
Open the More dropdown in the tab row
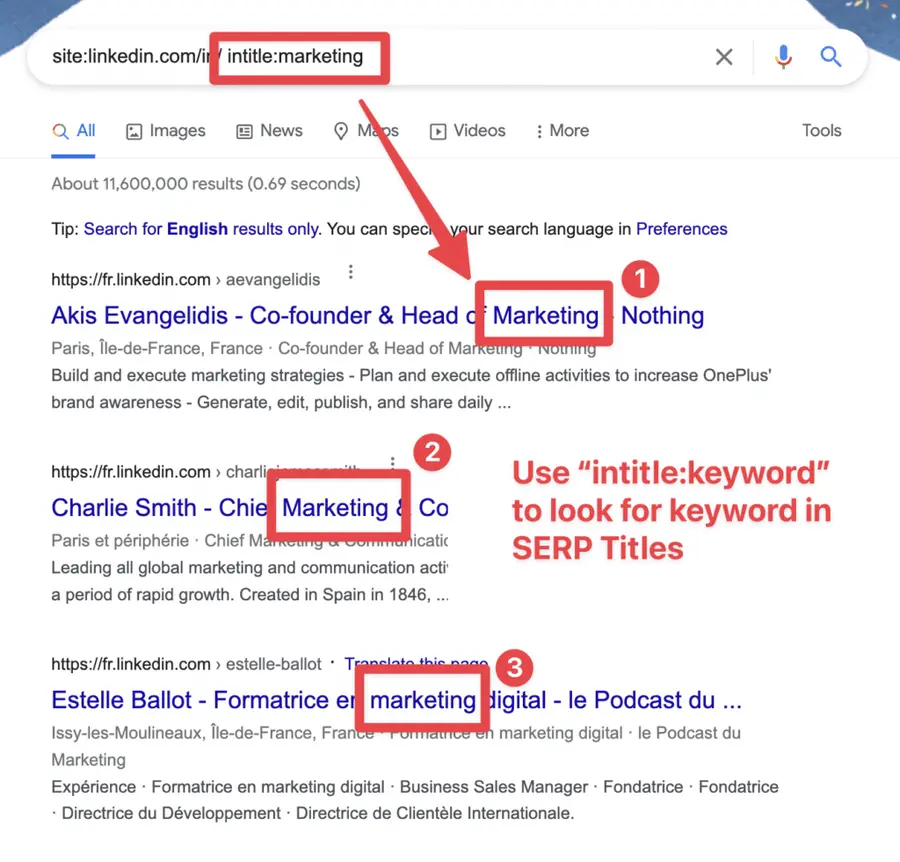pyautogui.click(x=562, y=130)
